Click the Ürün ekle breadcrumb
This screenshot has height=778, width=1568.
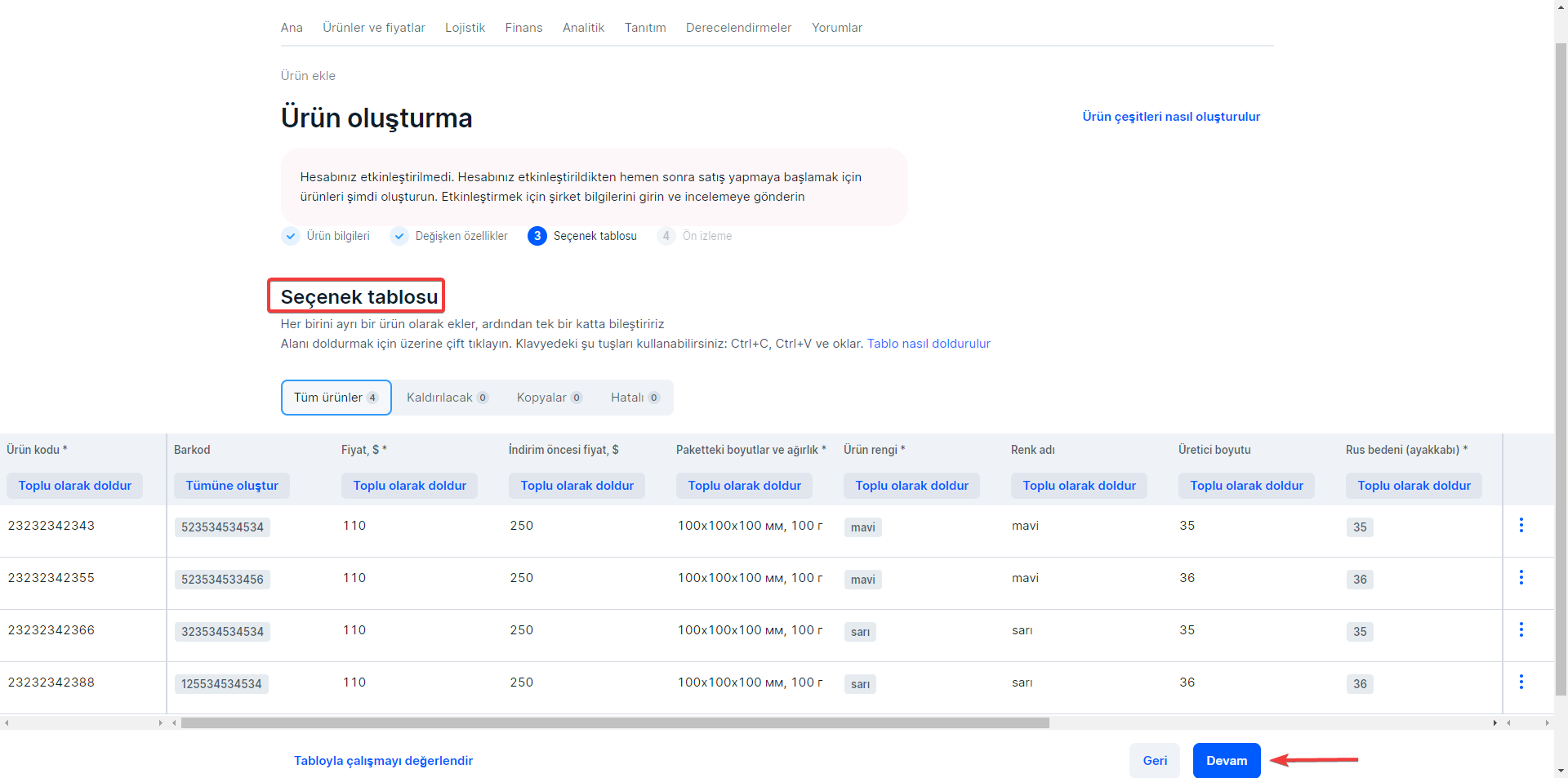pos(308,76)
